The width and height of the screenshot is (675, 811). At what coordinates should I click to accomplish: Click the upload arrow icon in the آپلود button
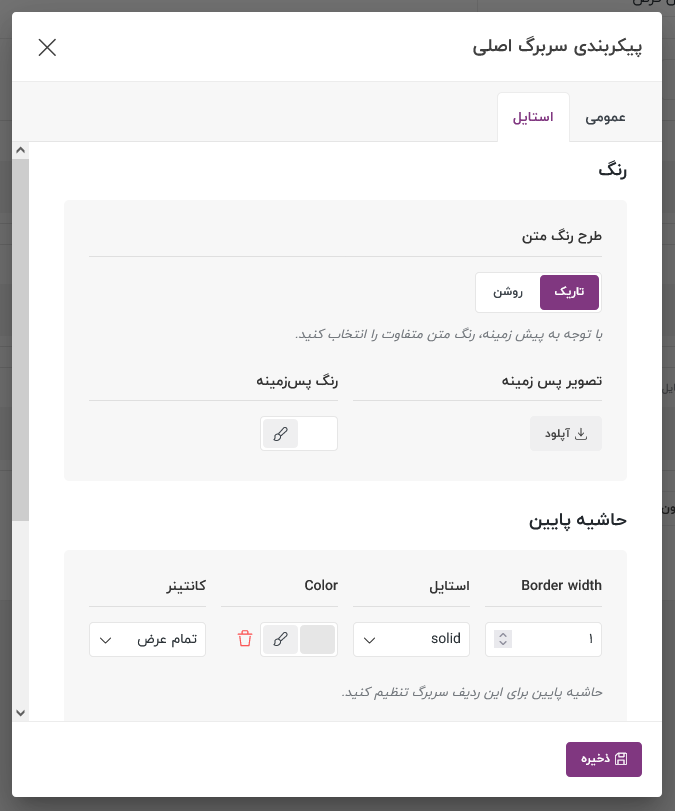[x=581, y=433]
